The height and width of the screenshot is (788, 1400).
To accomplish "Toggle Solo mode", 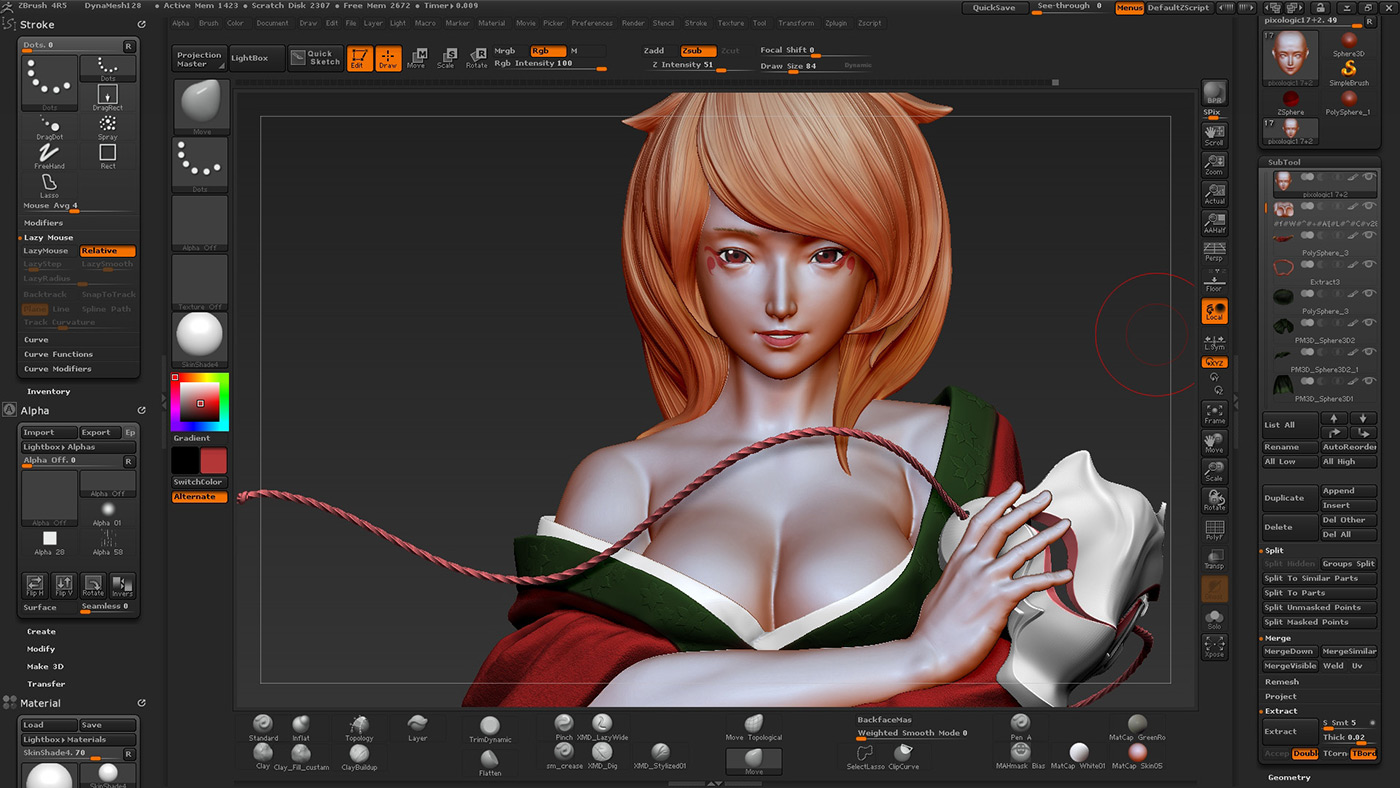I will pyautogui.click(x=1214, y=618).
